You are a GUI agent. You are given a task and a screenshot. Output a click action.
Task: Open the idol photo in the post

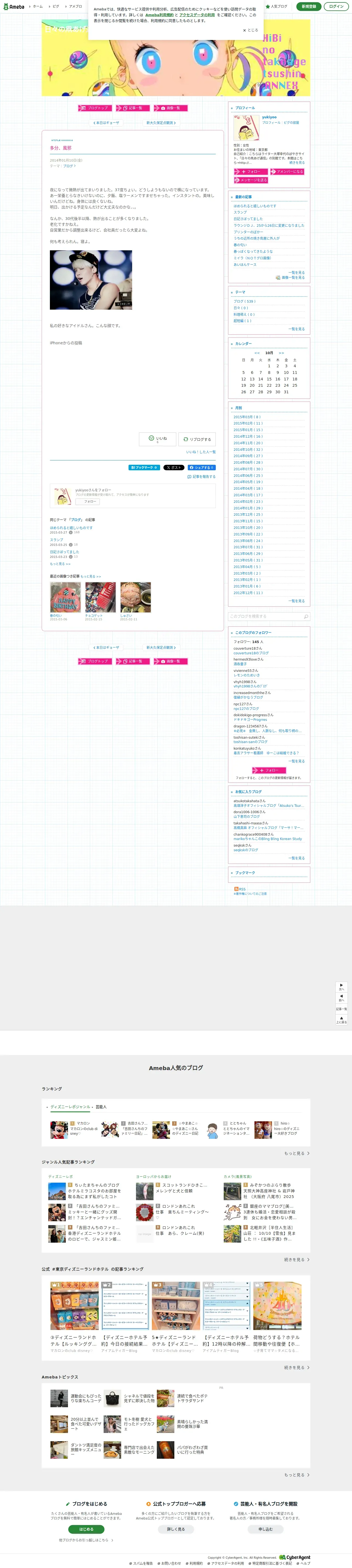click(91, 280)
